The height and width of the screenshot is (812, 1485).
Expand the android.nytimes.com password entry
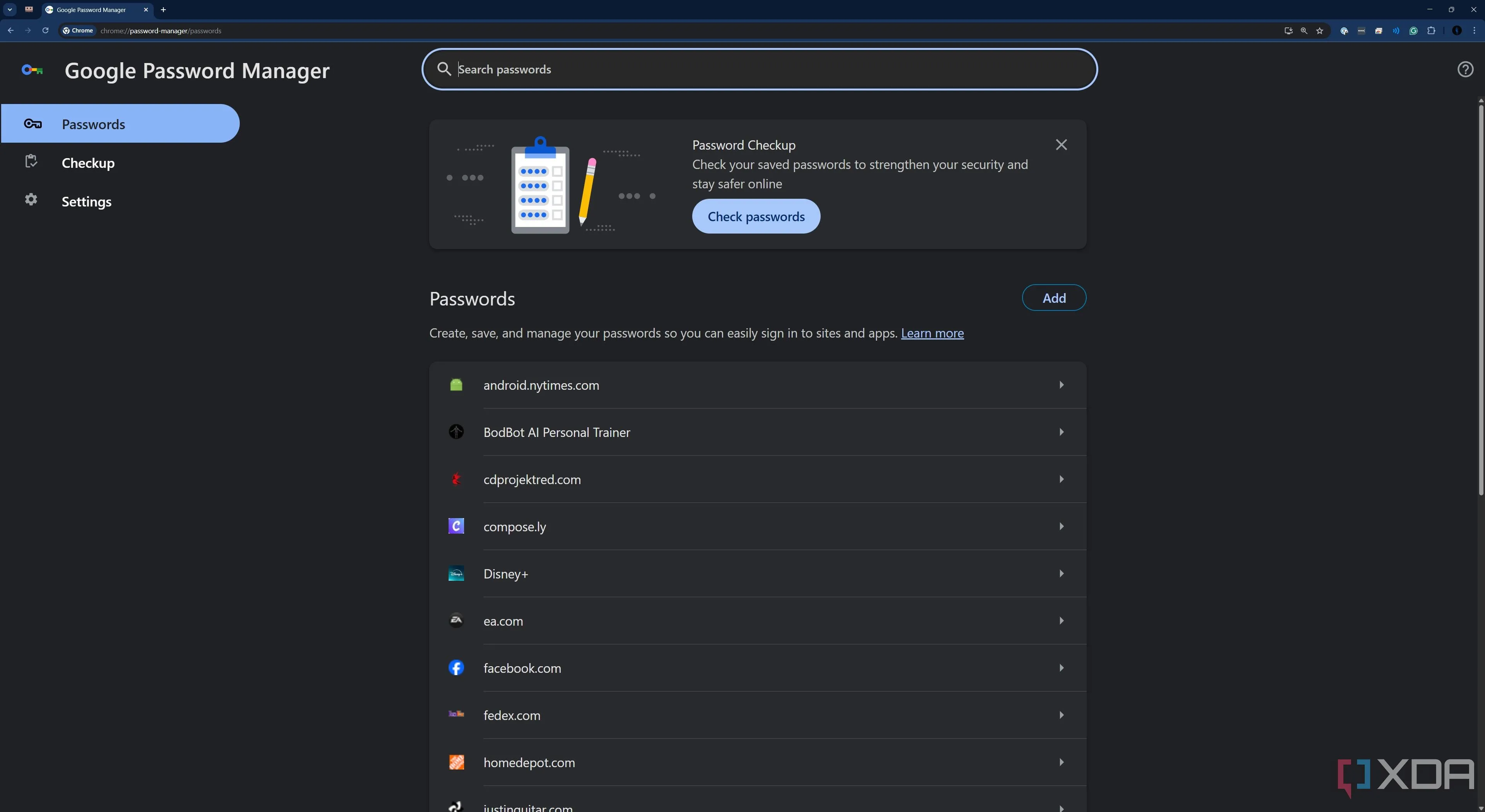pyautogui.click(x=1061, y=385)
